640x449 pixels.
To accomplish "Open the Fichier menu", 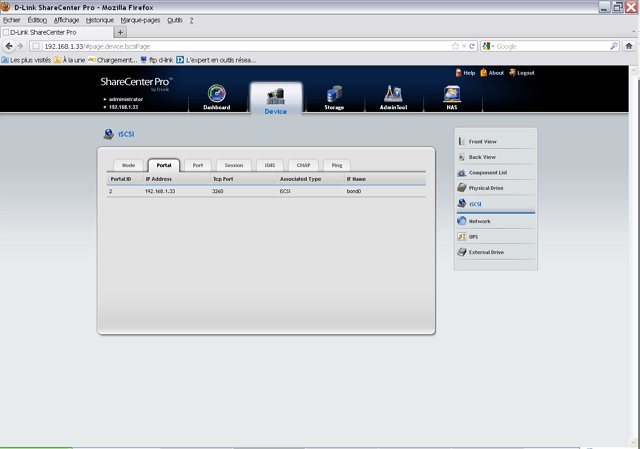I will pos(11,20).
